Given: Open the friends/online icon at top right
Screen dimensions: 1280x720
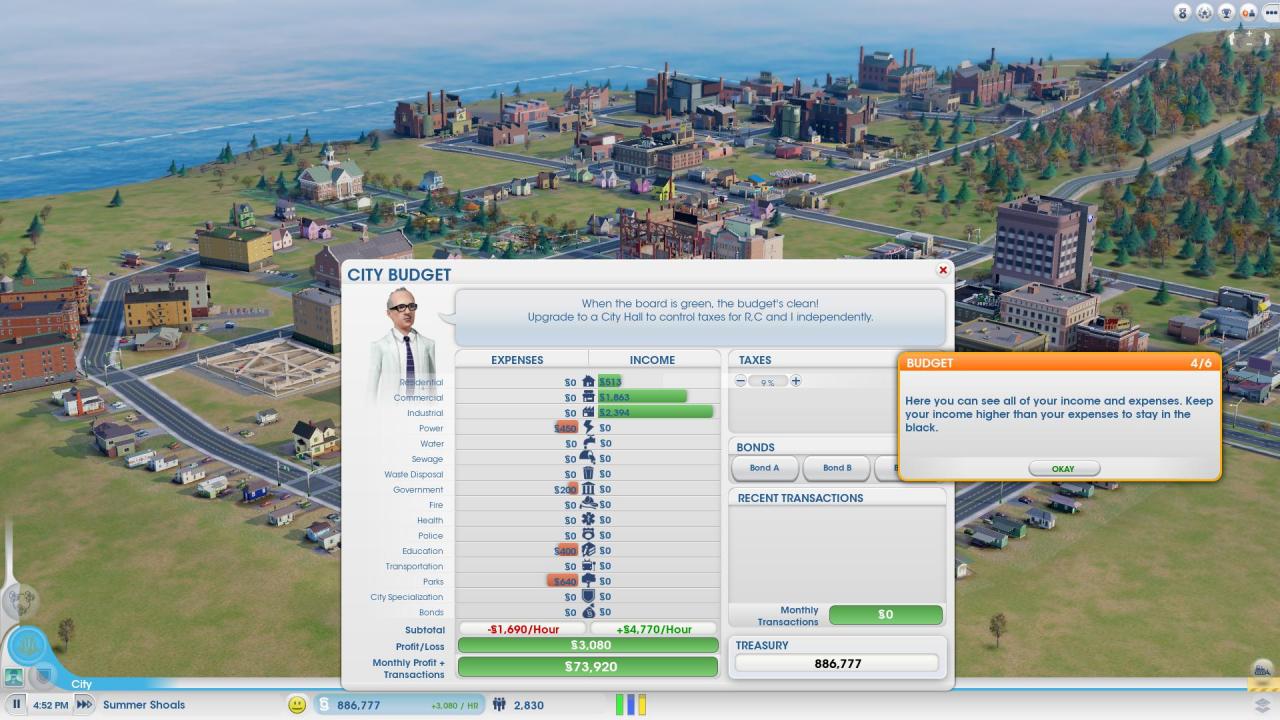Looking at the screenshot, I should [1249, 12].
